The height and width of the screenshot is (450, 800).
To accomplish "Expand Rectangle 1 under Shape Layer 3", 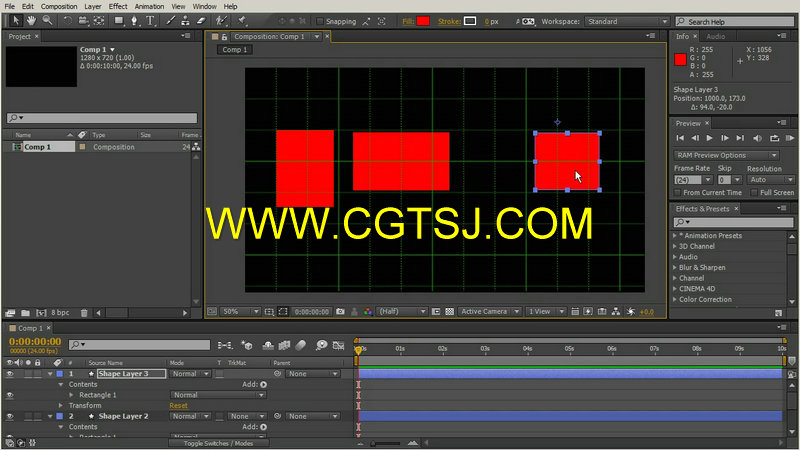I will [x=71, y=395].
